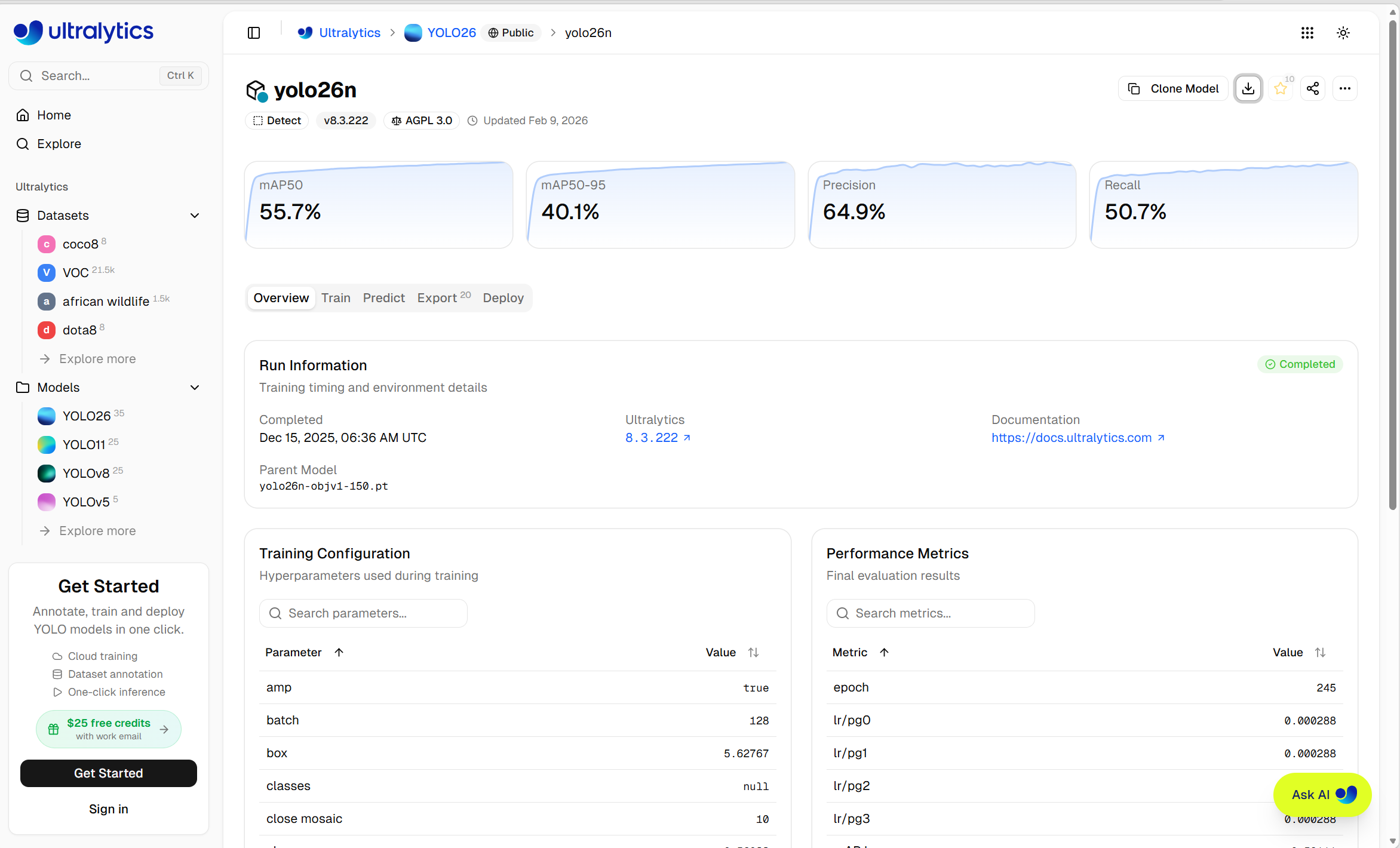Viewport: 1400px width, 848px height.
Task: Switch to the Export tab
Action: (444, 298)
